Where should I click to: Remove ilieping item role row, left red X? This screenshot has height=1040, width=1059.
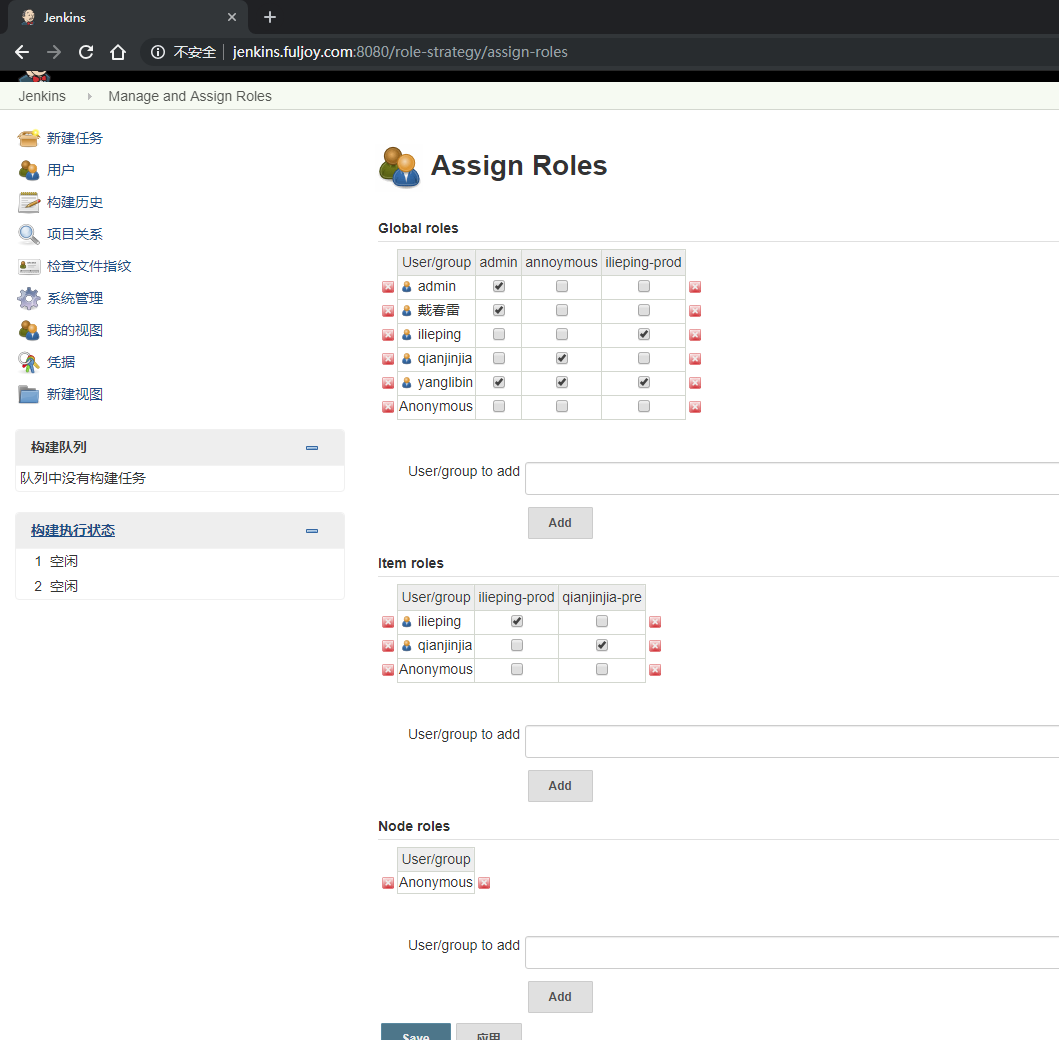pyautogui.click(x=388, y=622)
